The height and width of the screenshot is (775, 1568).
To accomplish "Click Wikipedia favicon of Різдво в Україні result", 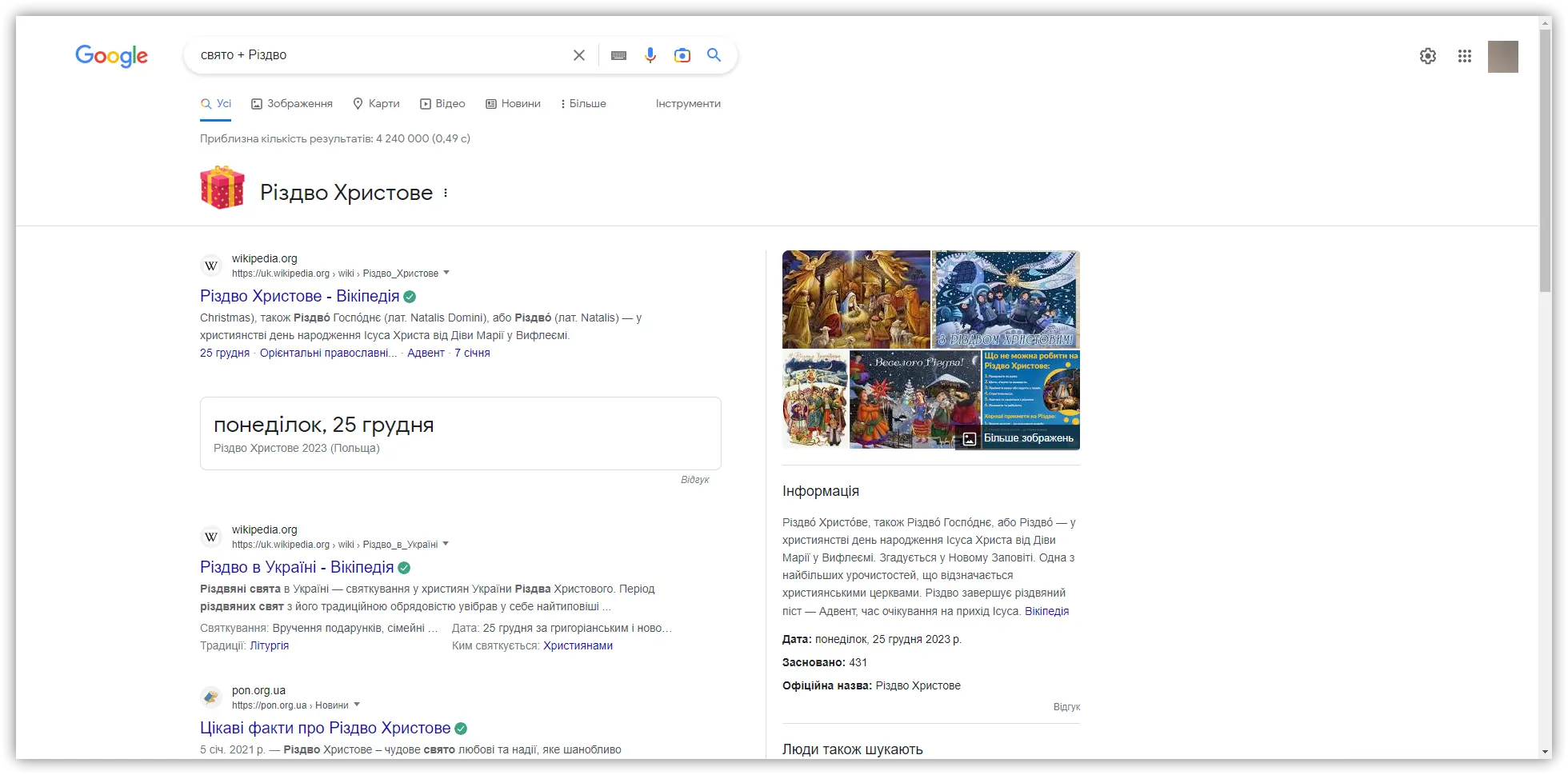I will pyautogui.click(x=211, y=537).
